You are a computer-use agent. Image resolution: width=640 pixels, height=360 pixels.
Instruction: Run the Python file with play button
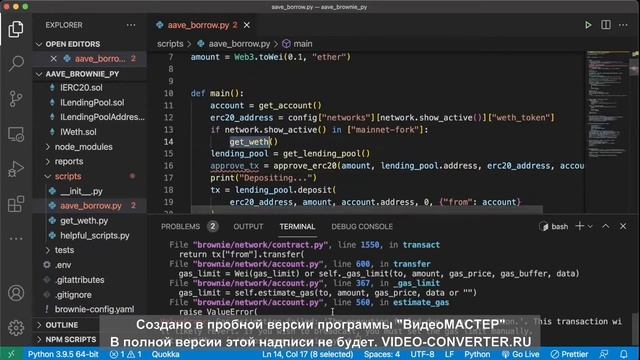click(x=588, y=25)
